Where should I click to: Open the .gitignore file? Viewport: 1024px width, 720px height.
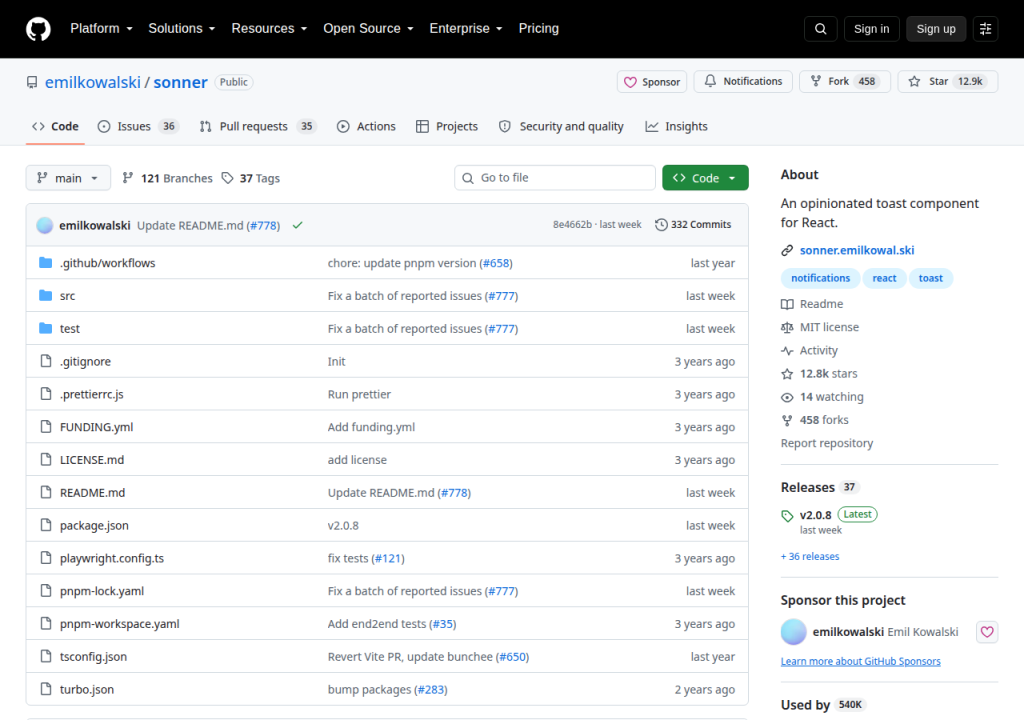click(86, 361)
